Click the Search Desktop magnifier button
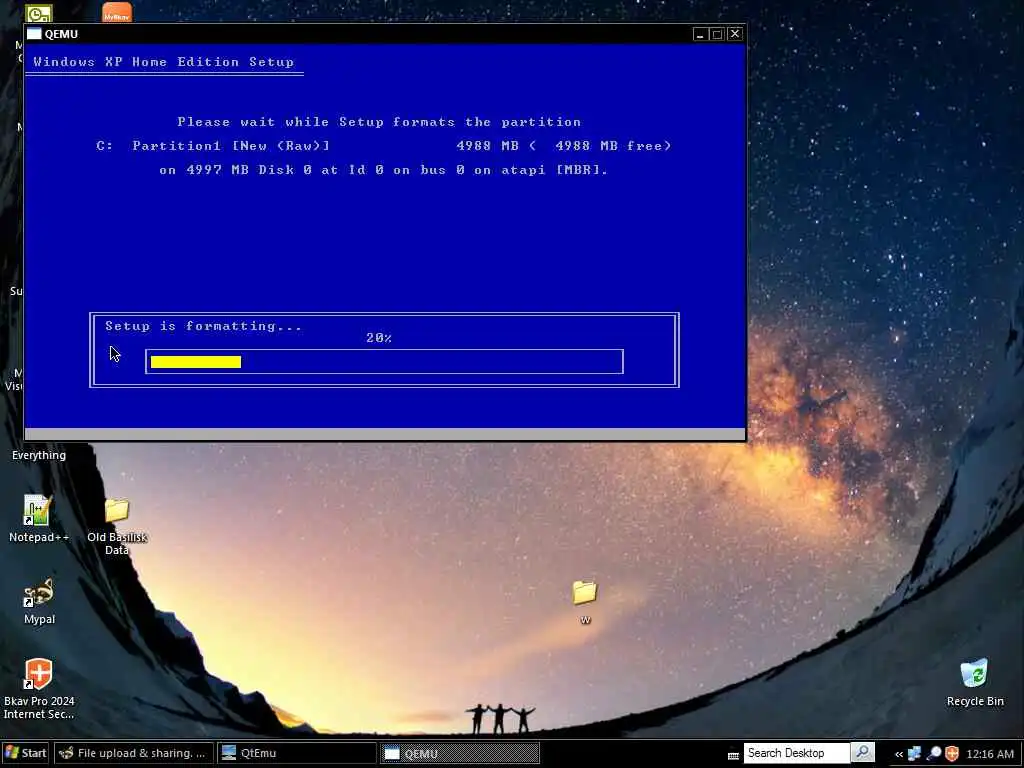 point(863,752)
